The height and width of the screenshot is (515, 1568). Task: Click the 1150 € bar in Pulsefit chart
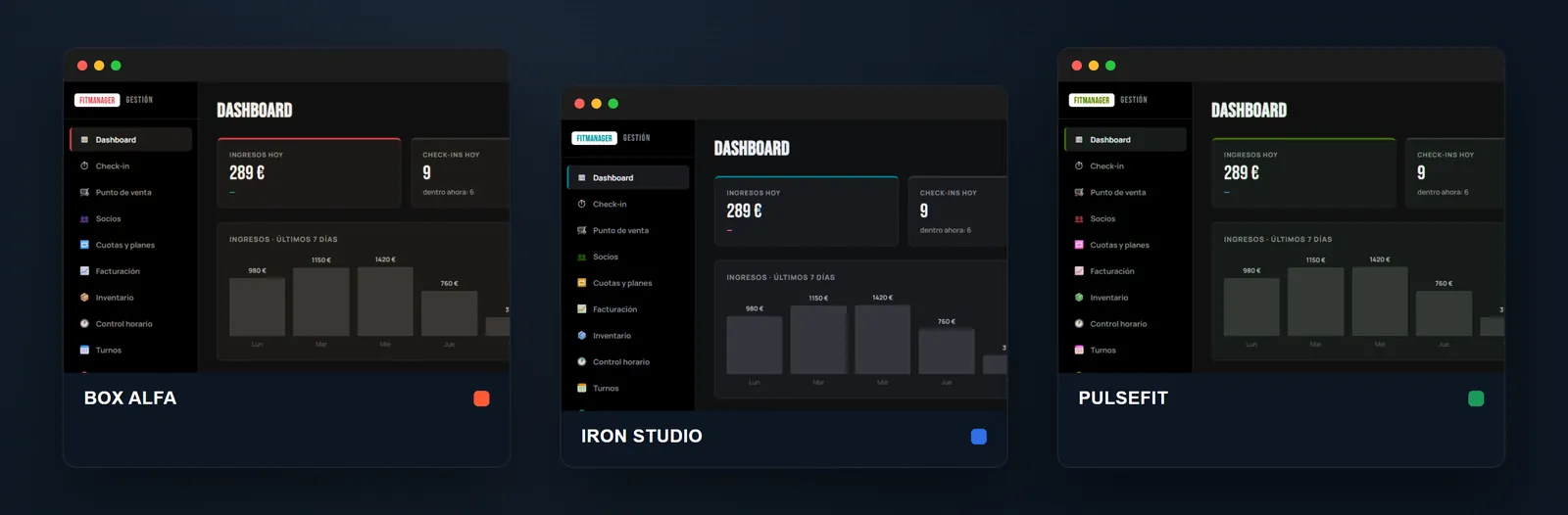click(x=1316, y=302)
